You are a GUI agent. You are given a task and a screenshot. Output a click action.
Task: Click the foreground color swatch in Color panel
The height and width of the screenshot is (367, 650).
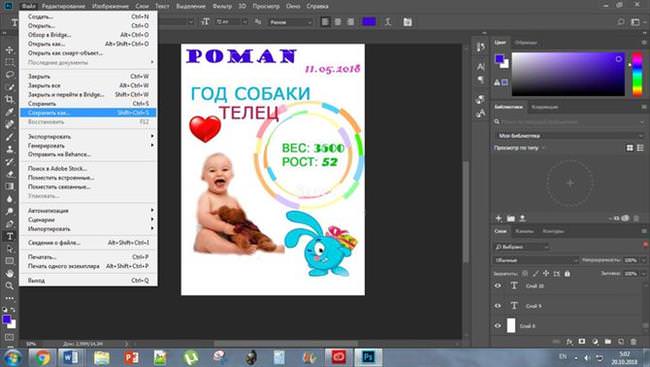pyautogui.click(x=500, y=59)
